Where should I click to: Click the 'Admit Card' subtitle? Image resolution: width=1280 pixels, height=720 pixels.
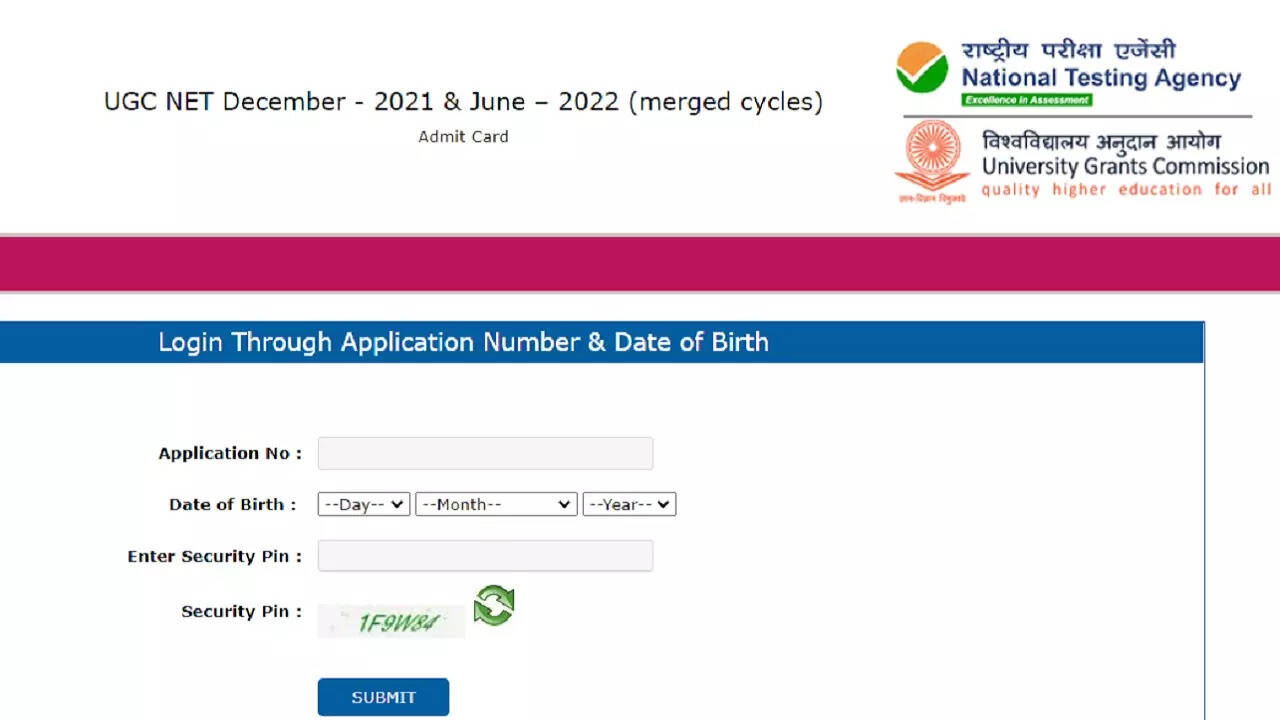coord(463,137)
